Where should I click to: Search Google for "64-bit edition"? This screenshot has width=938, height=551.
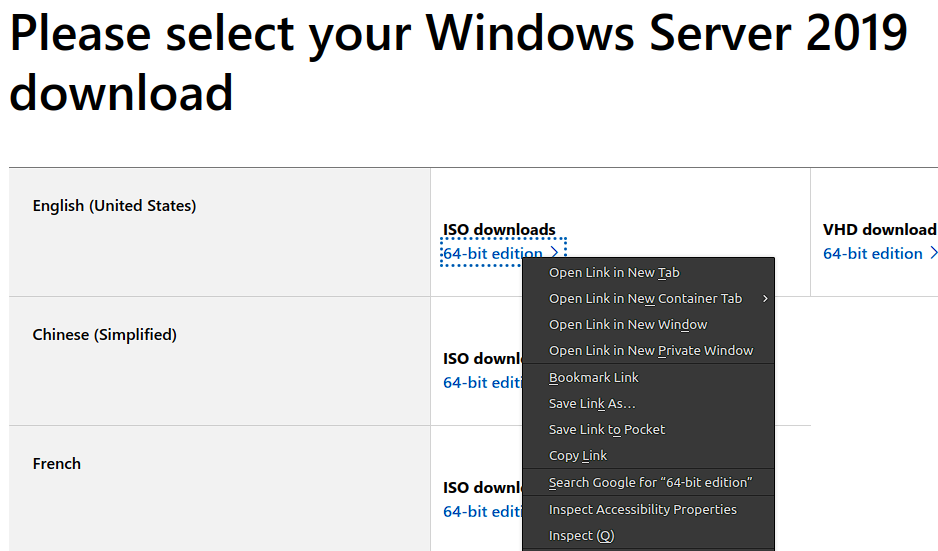pos(648,482)
